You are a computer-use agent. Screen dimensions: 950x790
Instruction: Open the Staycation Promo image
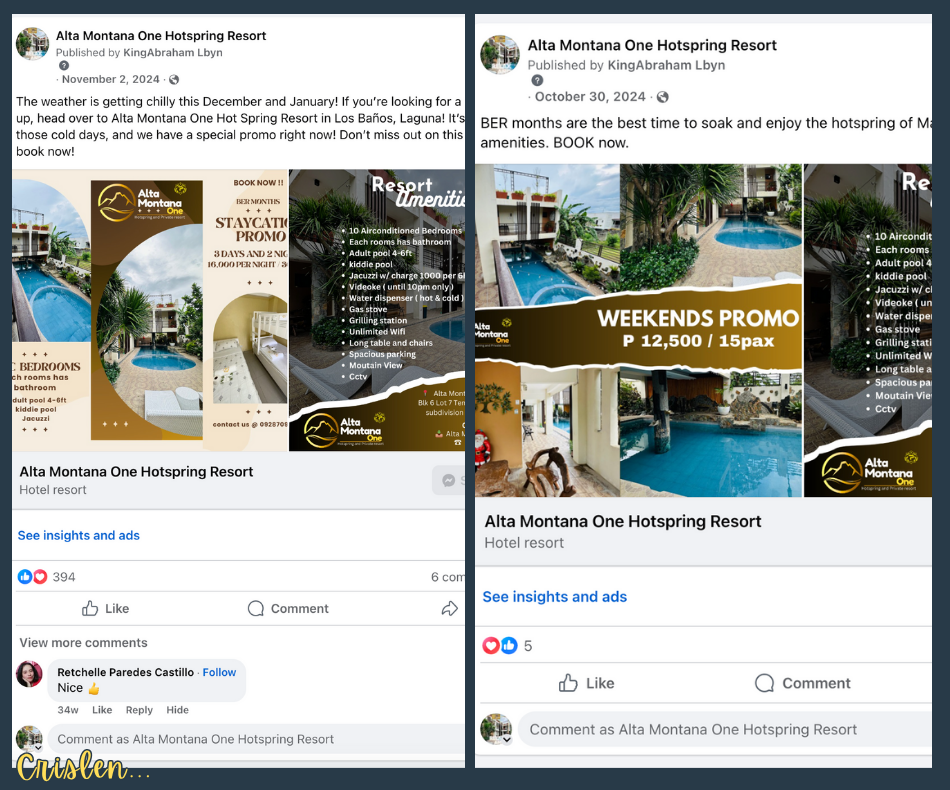pyautogui.click(x=150, y=310)
